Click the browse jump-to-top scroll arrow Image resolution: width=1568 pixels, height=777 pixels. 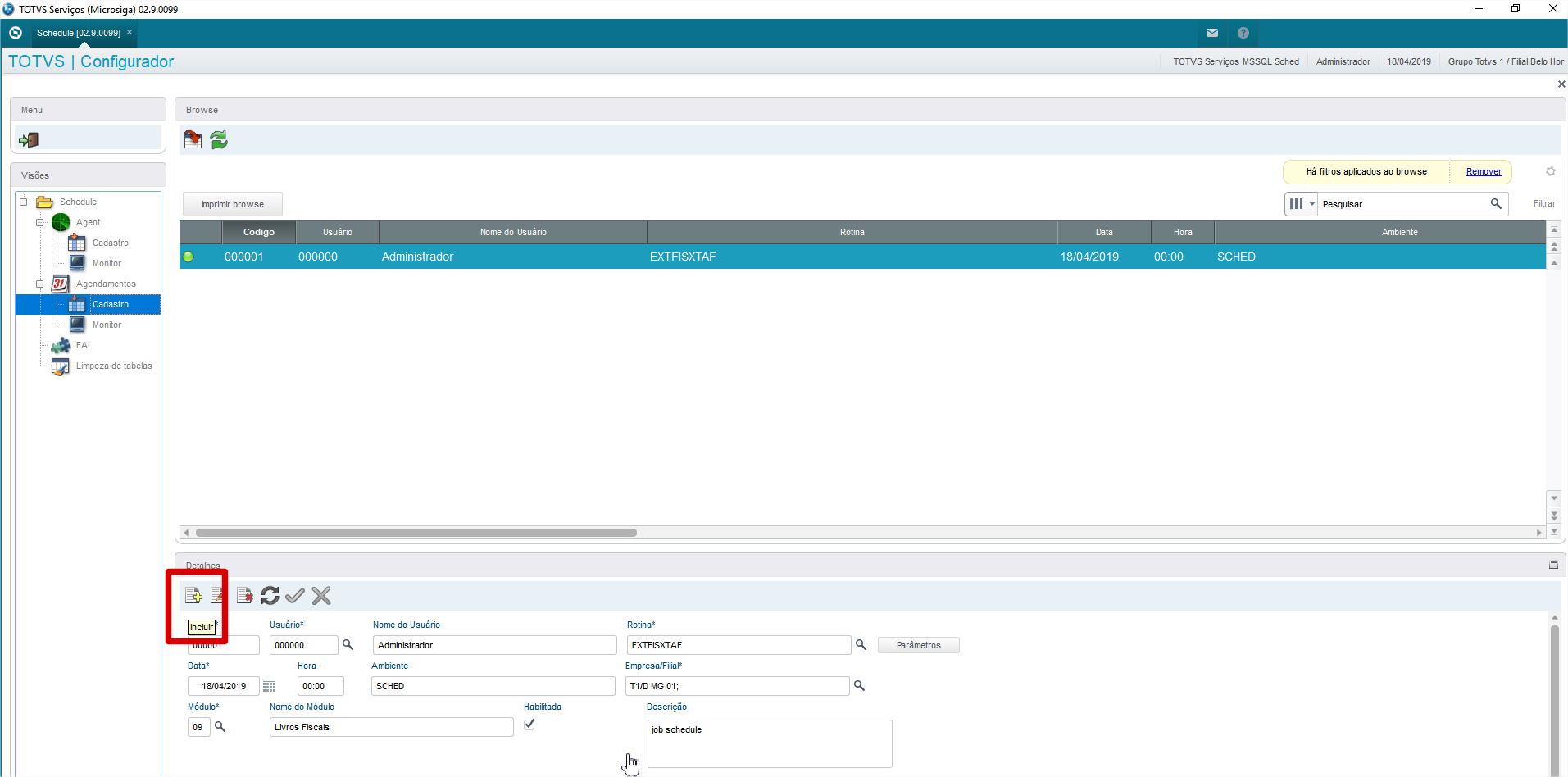[1554, 230]
